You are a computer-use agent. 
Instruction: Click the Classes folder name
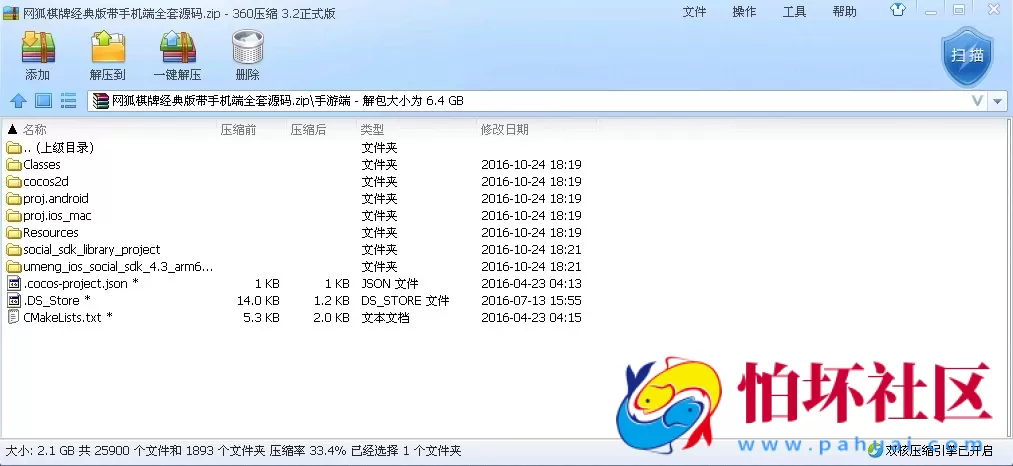pyautogui.click(x=42, y=164)
